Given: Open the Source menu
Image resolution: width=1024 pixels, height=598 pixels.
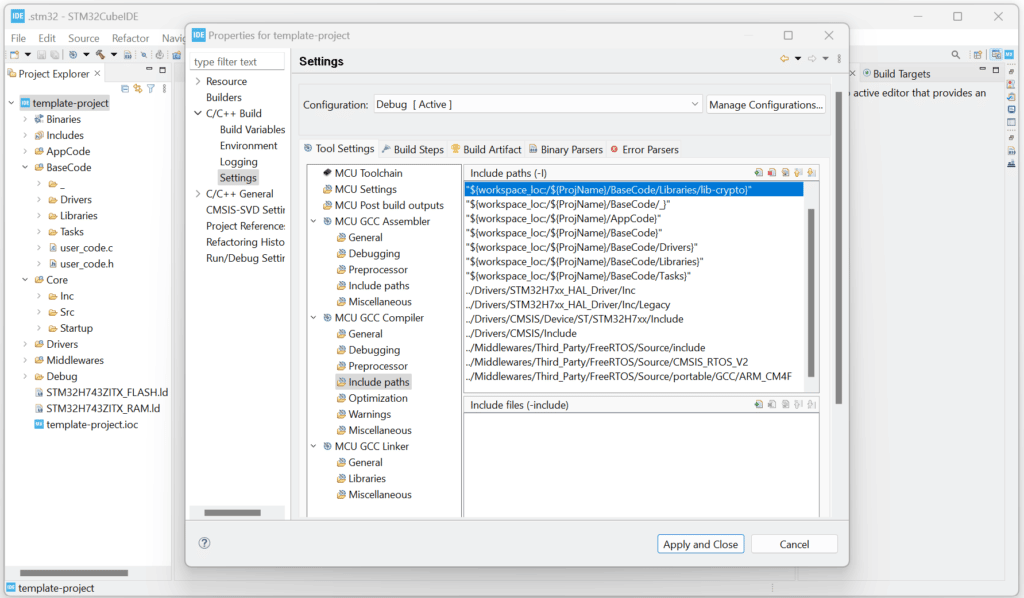Looking at the screenshot, I should pos(84,38).
